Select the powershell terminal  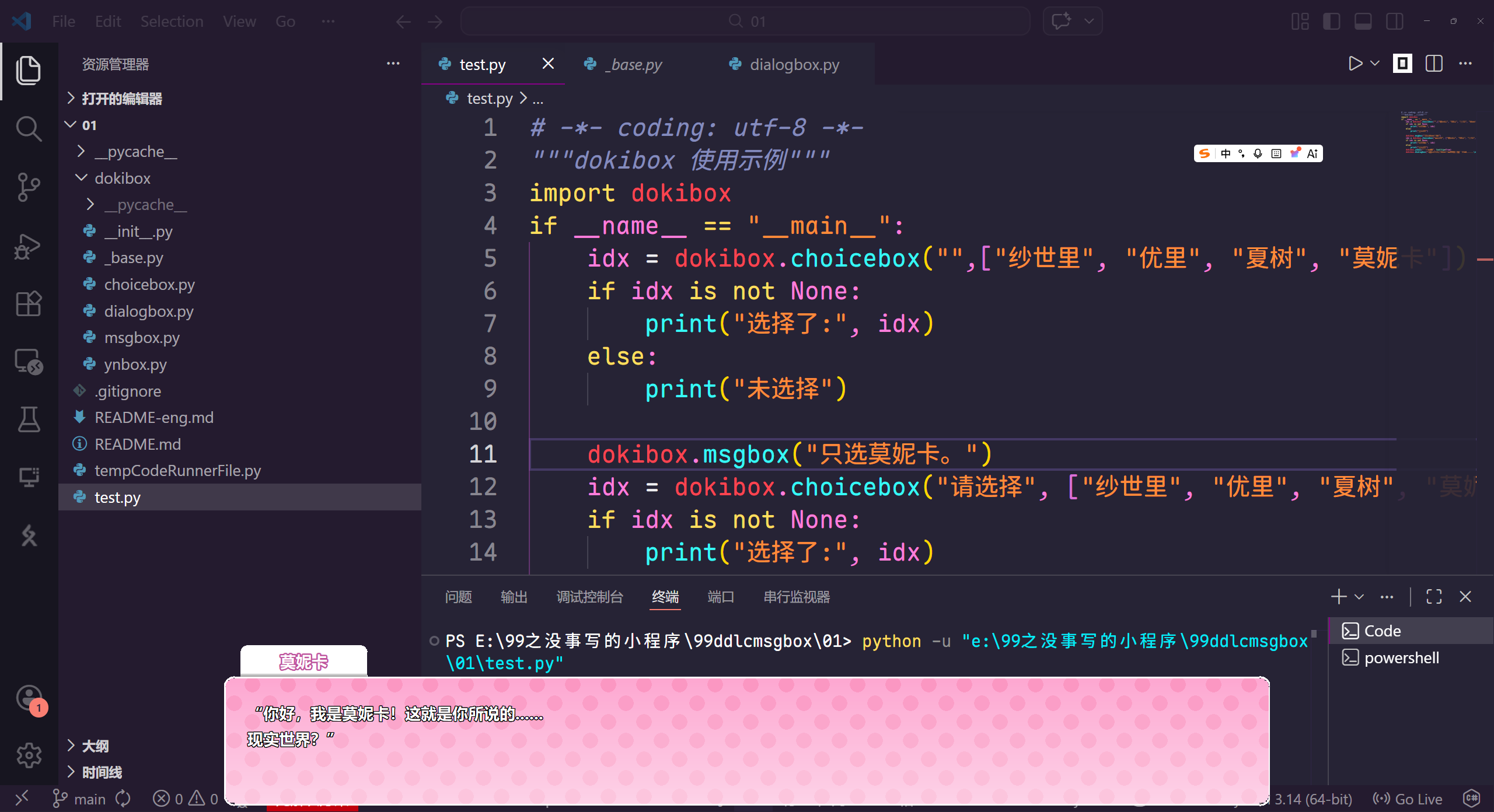1401,658
